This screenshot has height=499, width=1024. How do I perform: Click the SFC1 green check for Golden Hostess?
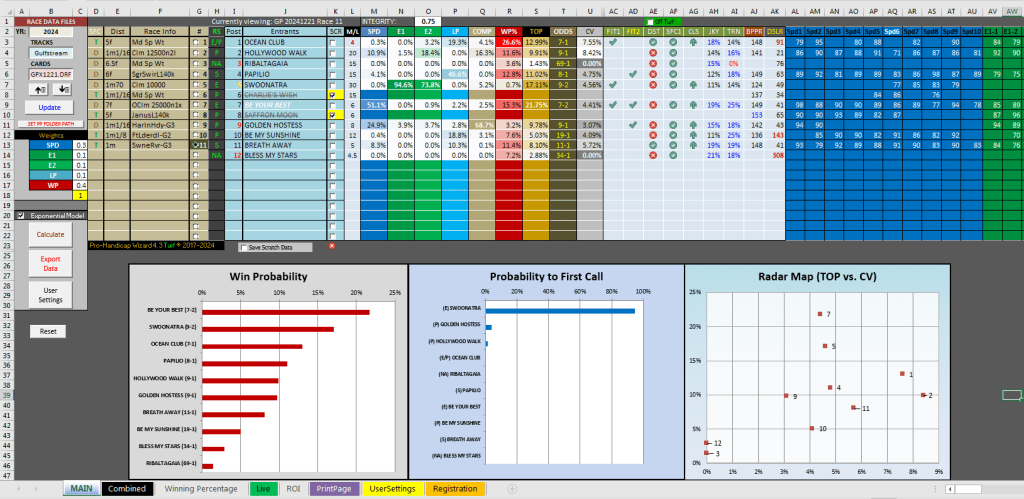[673, 124]
